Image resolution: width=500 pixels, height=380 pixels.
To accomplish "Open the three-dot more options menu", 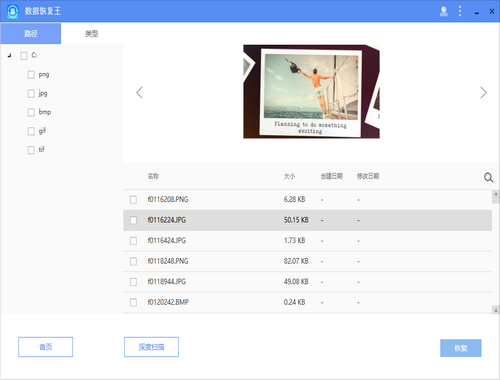I will coord(460,11).
